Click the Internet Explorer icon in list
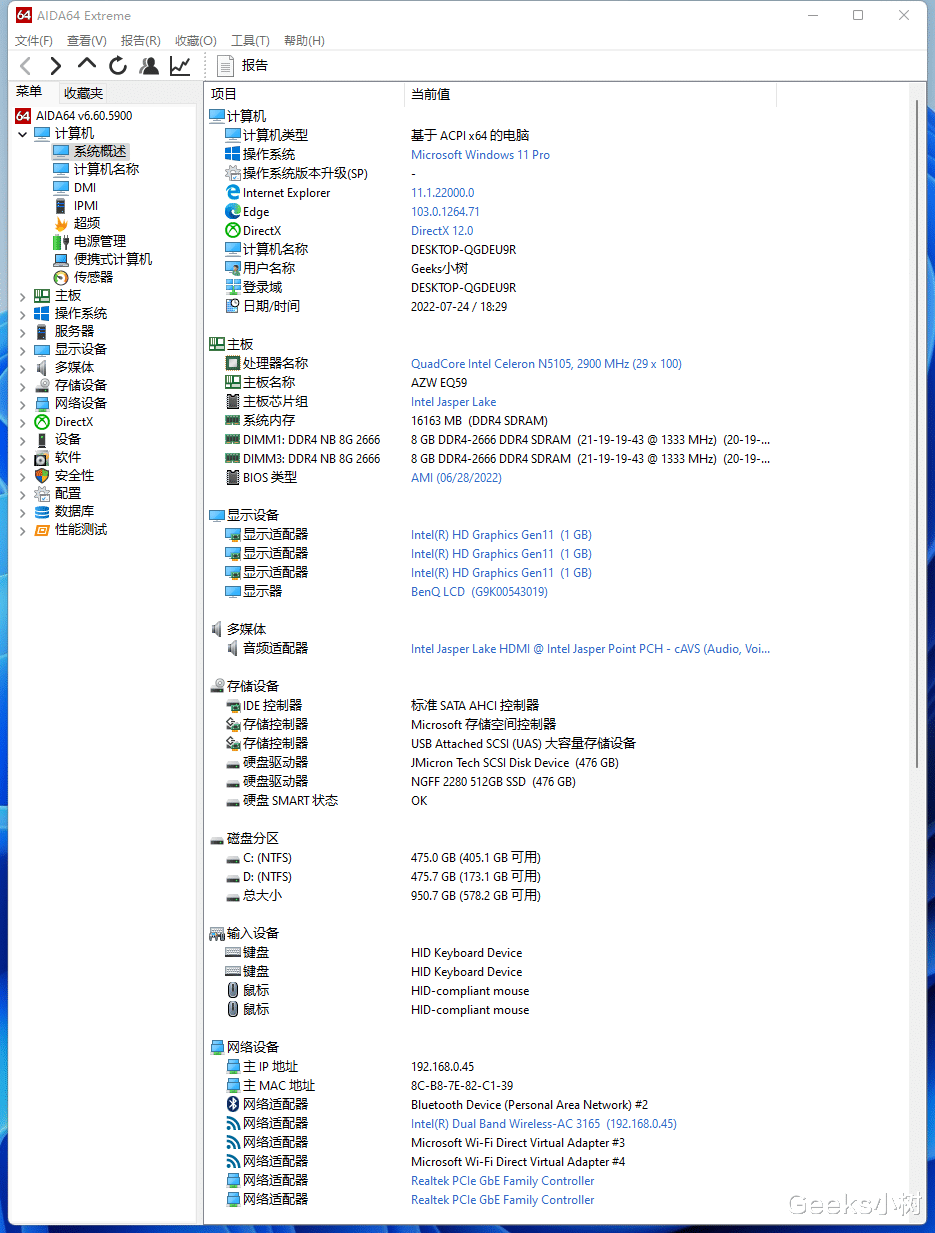This screenshot has height=1233, width=935. coord(233,193)
